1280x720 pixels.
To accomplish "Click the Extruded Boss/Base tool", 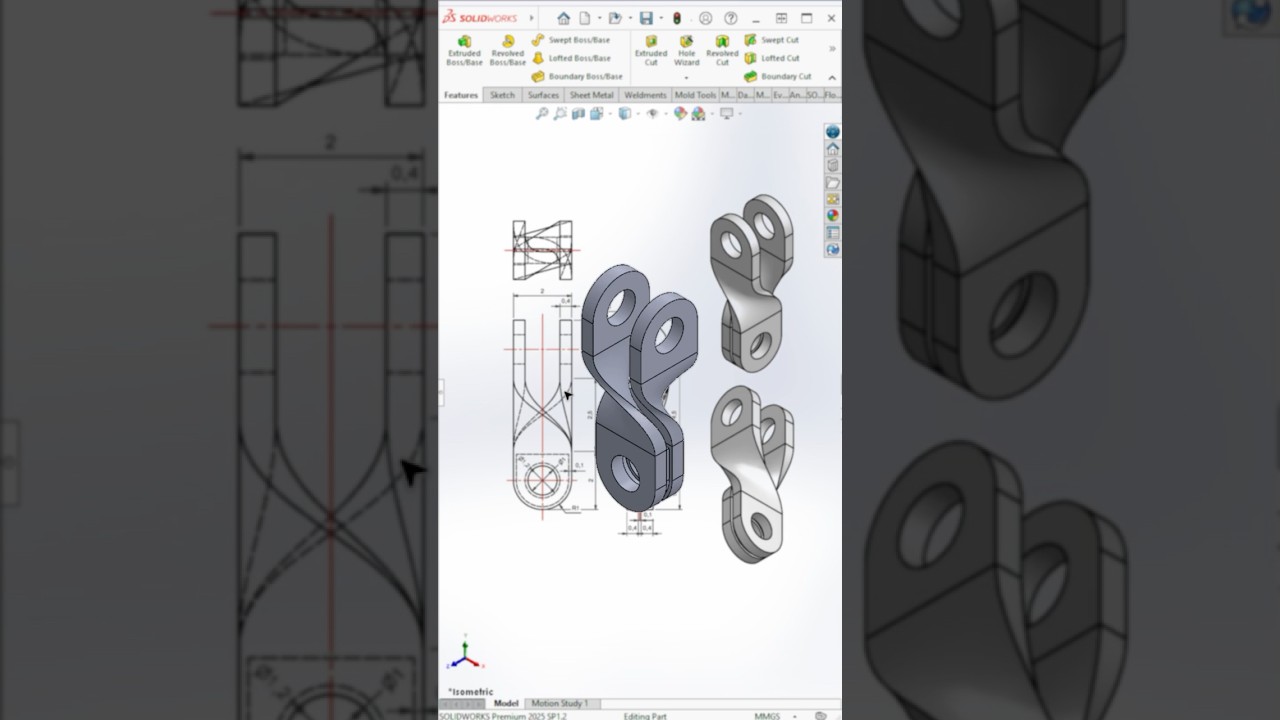I will coord(464,51).
